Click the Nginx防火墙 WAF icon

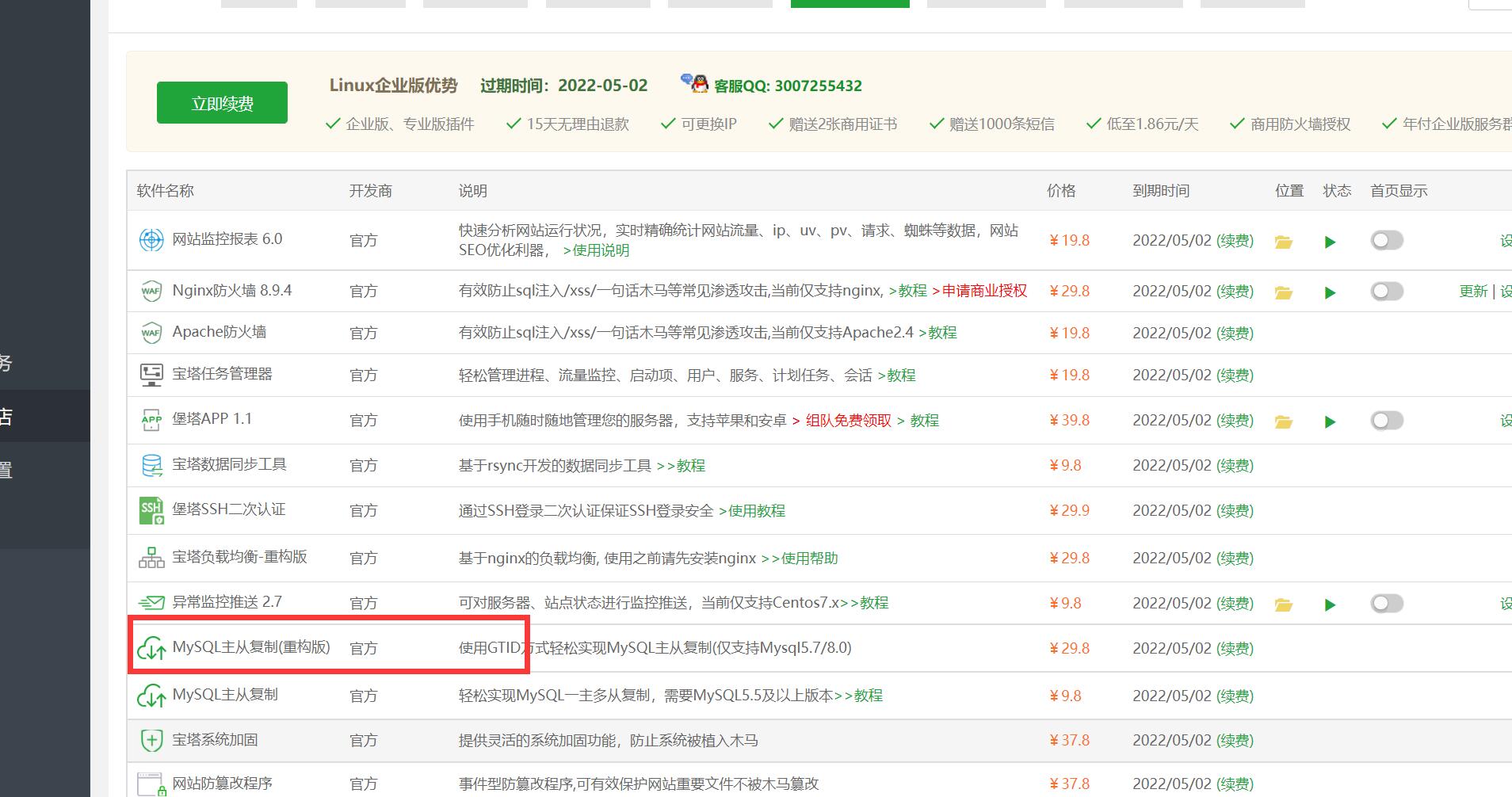click(x=151, y=291)
